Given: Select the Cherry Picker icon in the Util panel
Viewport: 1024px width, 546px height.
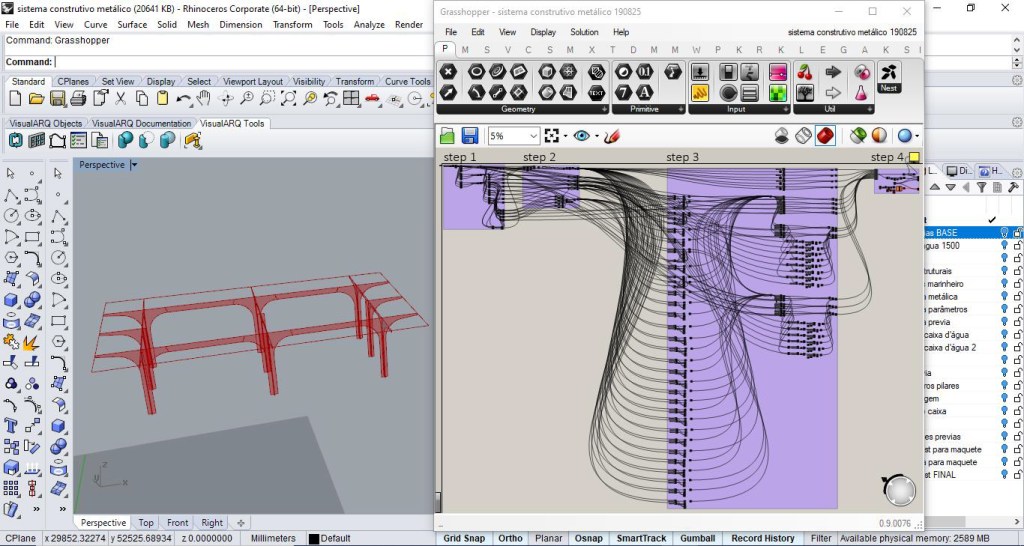Looking at the screenshot, I should click(805, 72).
